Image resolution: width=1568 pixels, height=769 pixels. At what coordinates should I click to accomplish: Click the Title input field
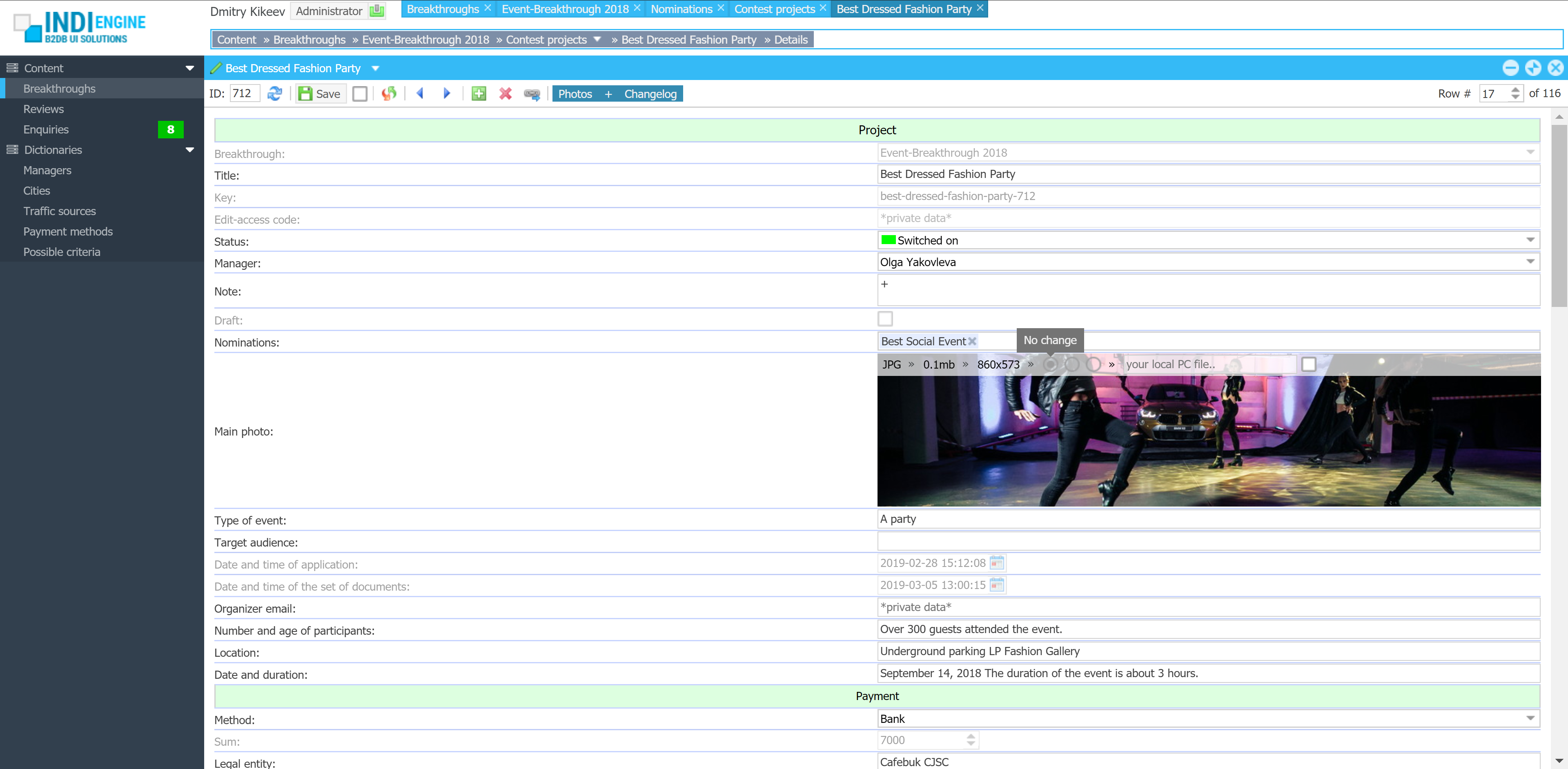tap(1208, 174)
